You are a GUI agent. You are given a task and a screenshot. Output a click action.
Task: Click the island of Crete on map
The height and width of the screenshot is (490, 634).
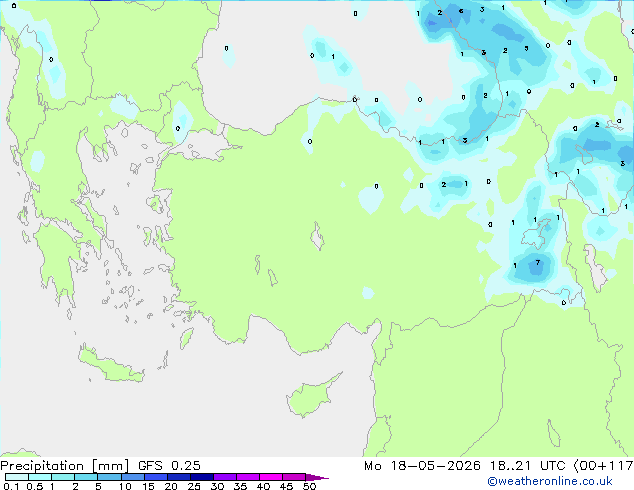tap(111, 365)
